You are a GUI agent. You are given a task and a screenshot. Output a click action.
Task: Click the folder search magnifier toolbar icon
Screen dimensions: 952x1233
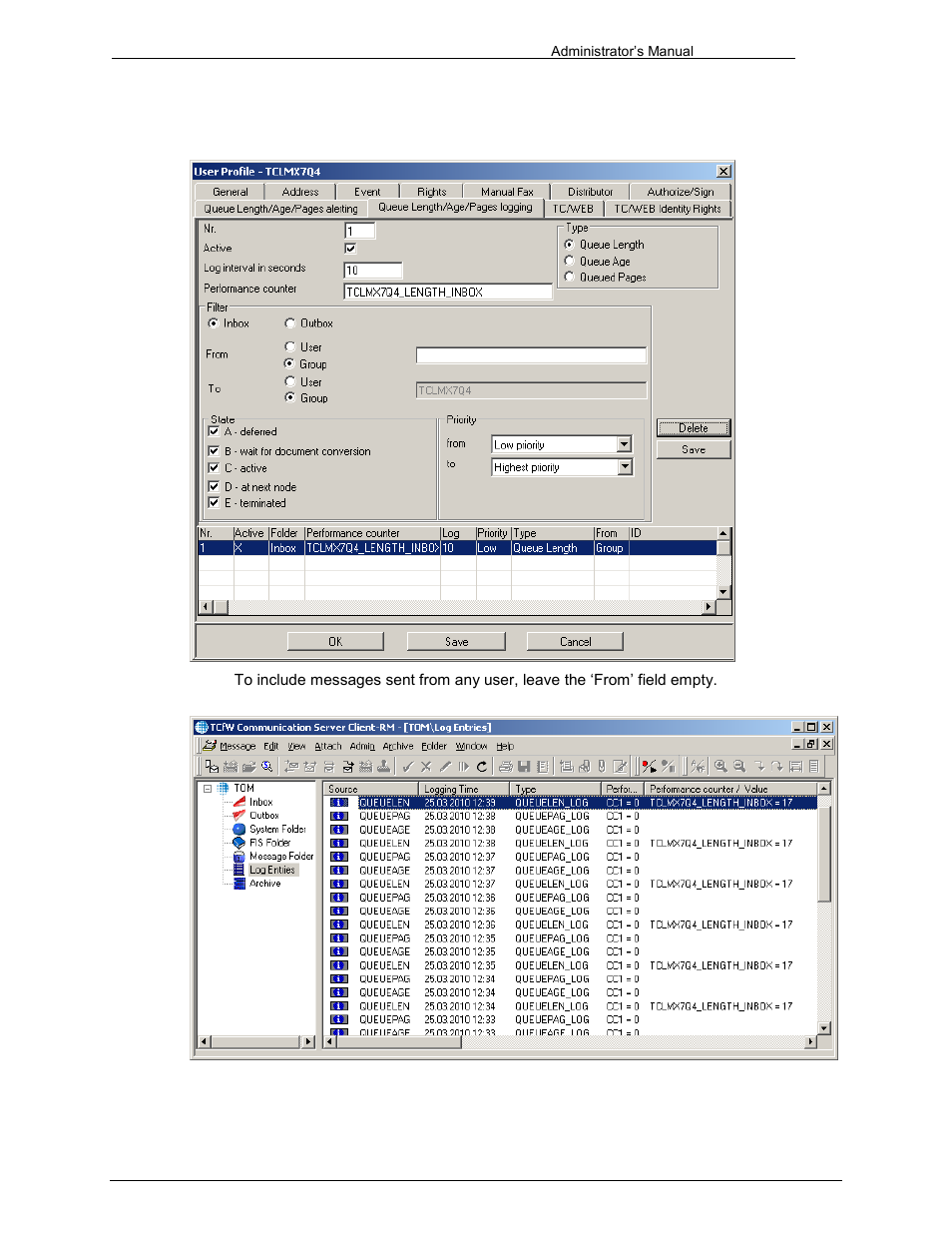[267, 767]
